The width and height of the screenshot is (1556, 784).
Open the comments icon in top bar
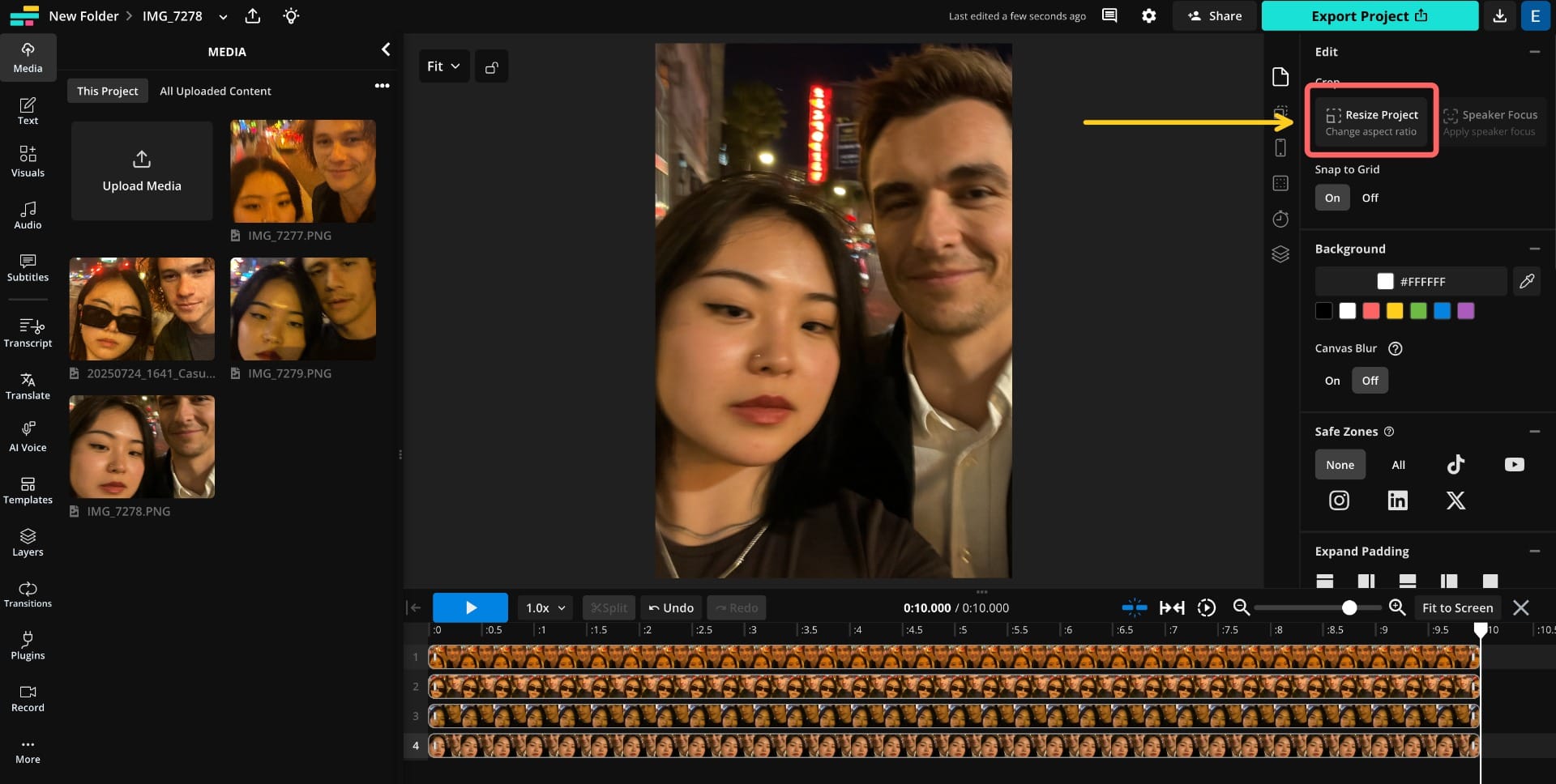1109,15
